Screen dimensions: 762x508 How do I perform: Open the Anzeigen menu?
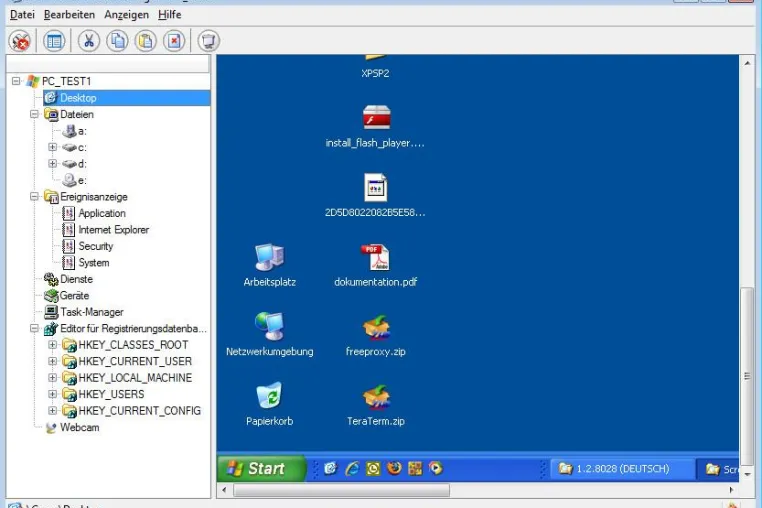[126, 15]
